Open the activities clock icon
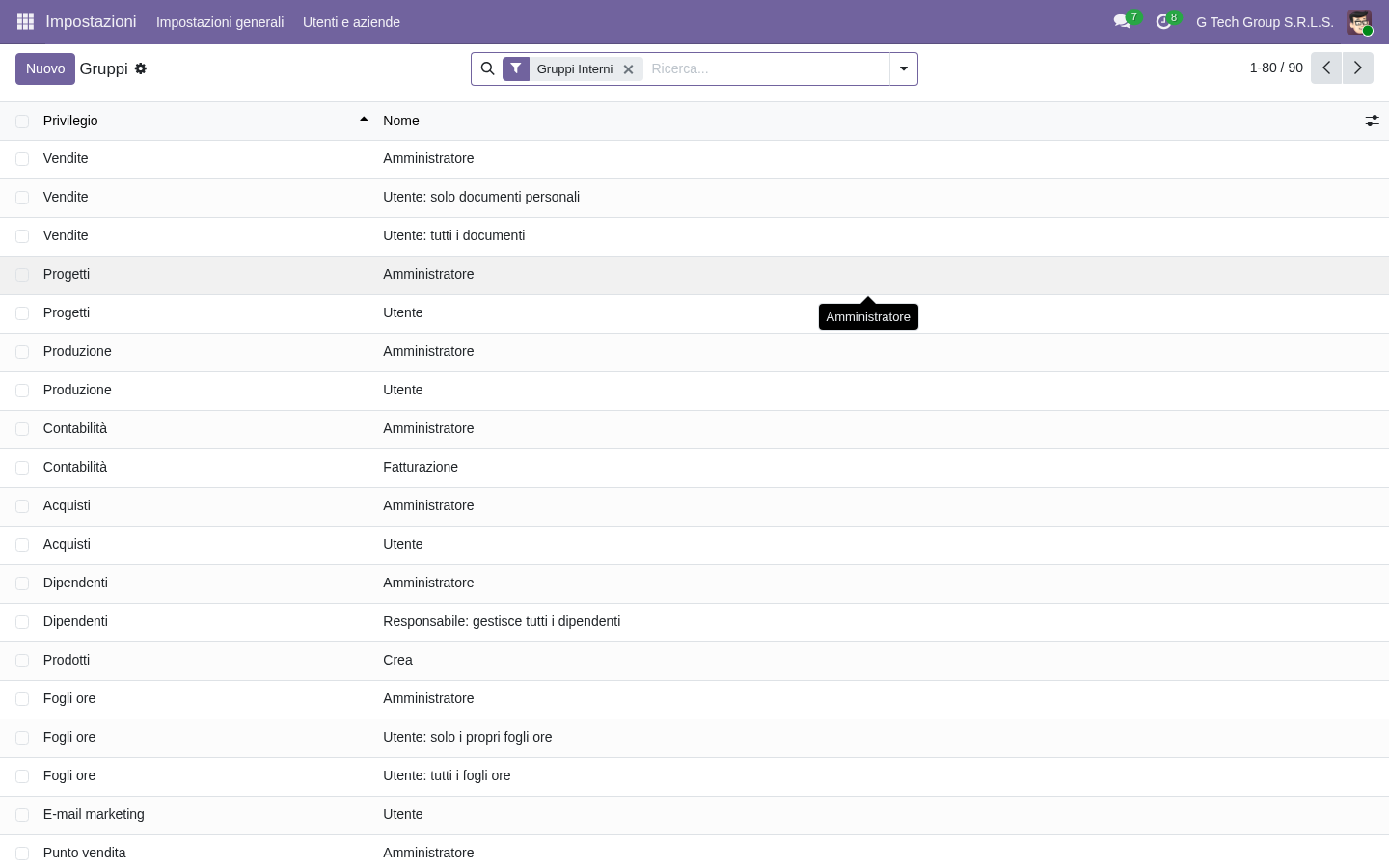Image resolution: width=1389 pixels, height=868 pixels. point(1163,21)
